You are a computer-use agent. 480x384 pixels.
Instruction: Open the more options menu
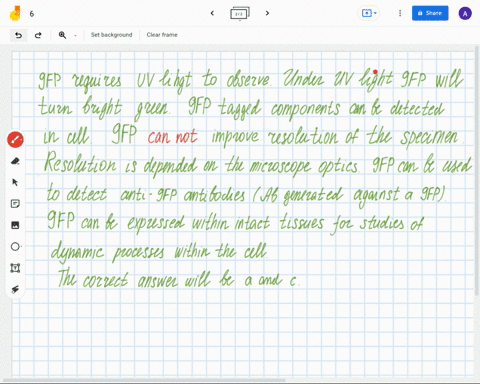pos(400,13)
